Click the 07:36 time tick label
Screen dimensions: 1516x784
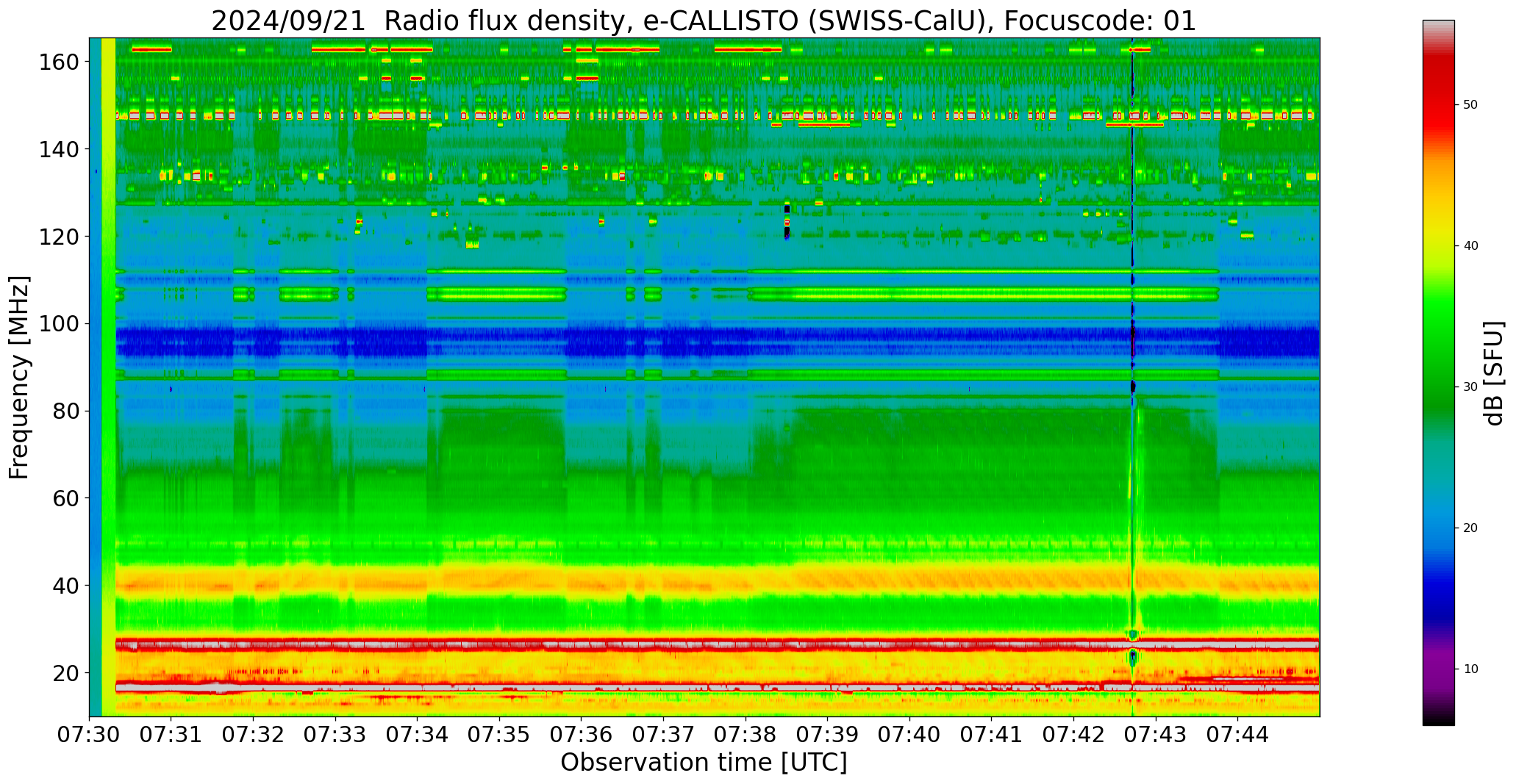582,734
